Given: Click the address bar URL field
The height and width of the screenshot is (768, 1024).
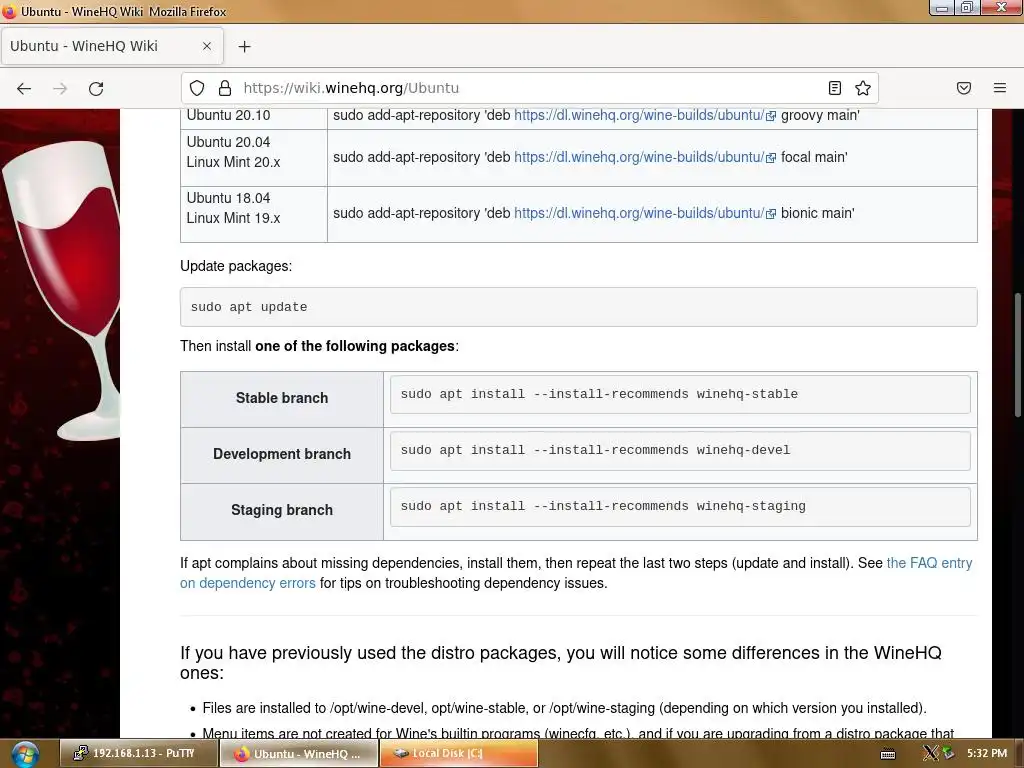Looking at the screenshot, I should point(529,88).
